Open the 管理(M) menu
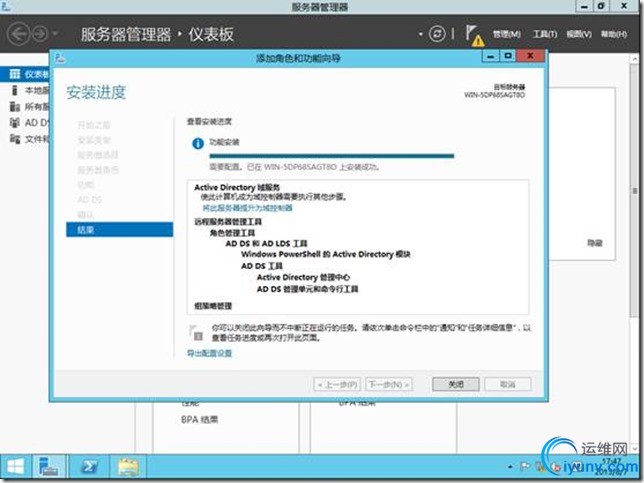 [507, 34]
